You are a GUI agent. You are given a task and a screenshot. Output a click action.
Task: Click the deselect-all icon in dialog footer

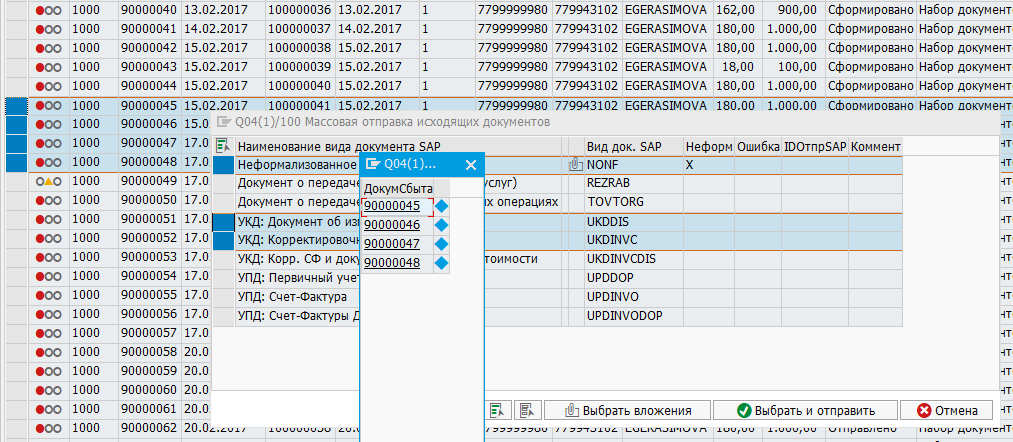(528, 410)
